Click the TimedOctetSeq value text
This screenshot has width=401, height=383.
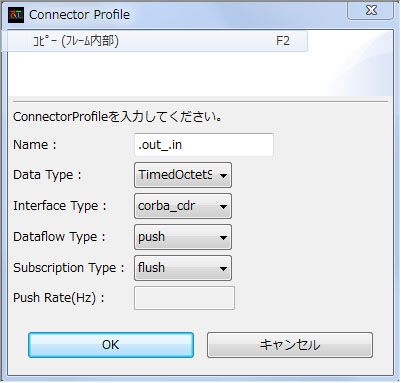pyautogui.click(x=175, y=175)
